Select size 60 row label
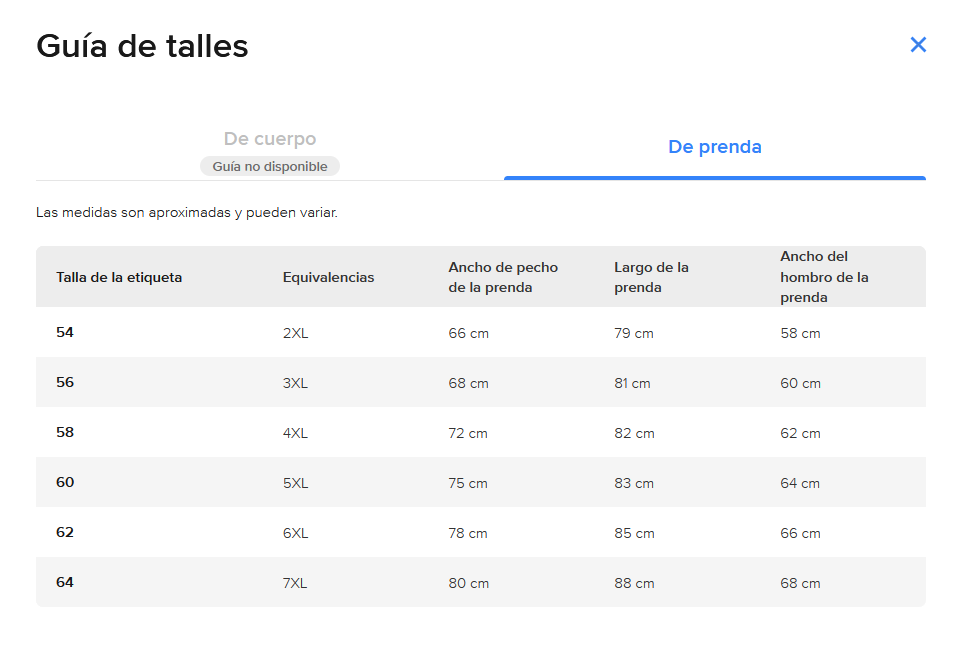Image resolution: width=977 pixels, height=645 pixels. tap(65, 482)
